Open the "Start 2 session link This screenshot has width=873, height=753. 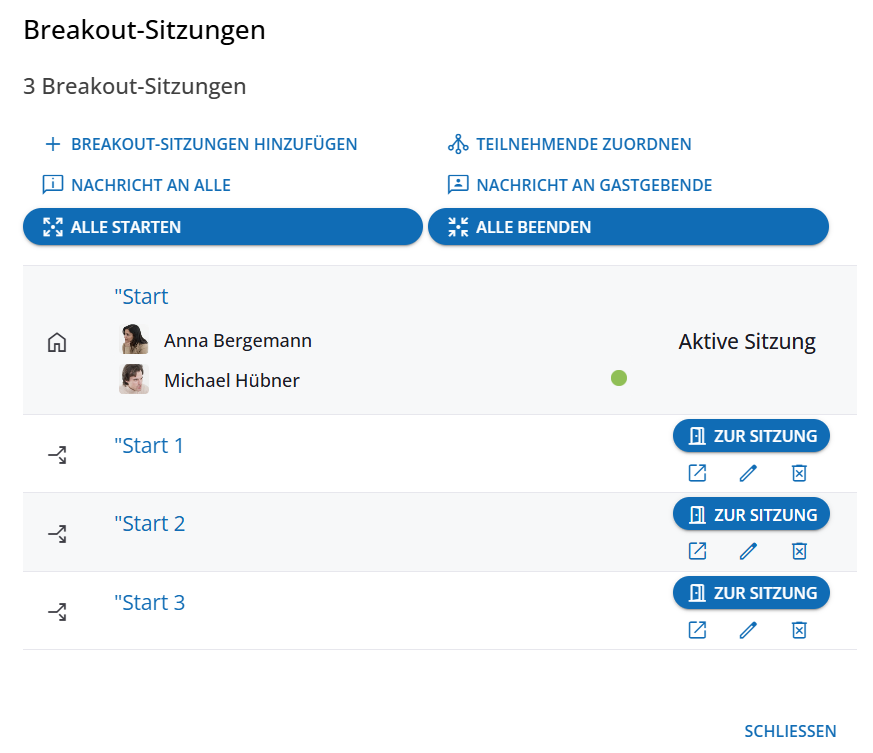pyautogui.click(x=149, y=524)
